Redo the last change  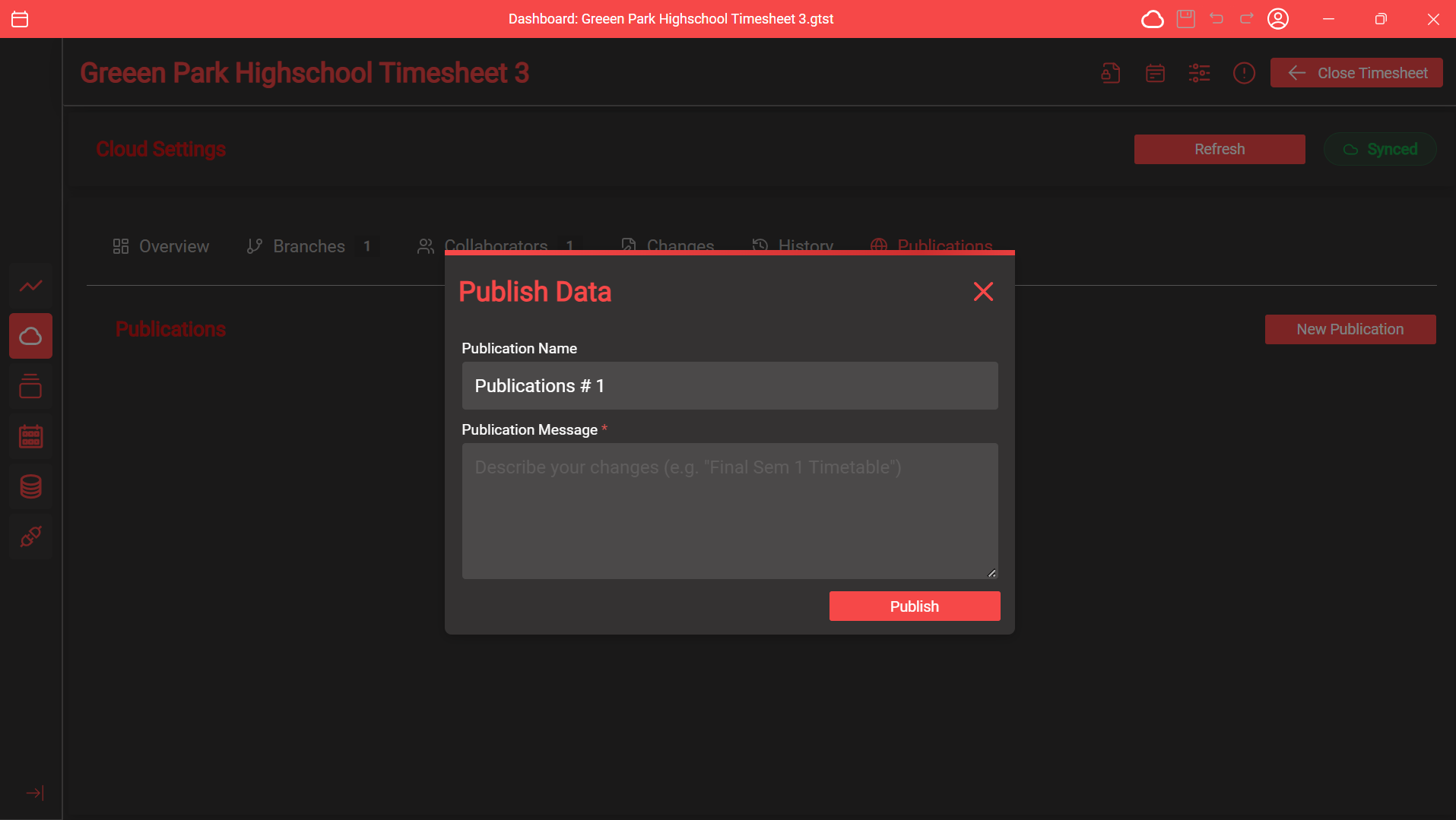1246,18
